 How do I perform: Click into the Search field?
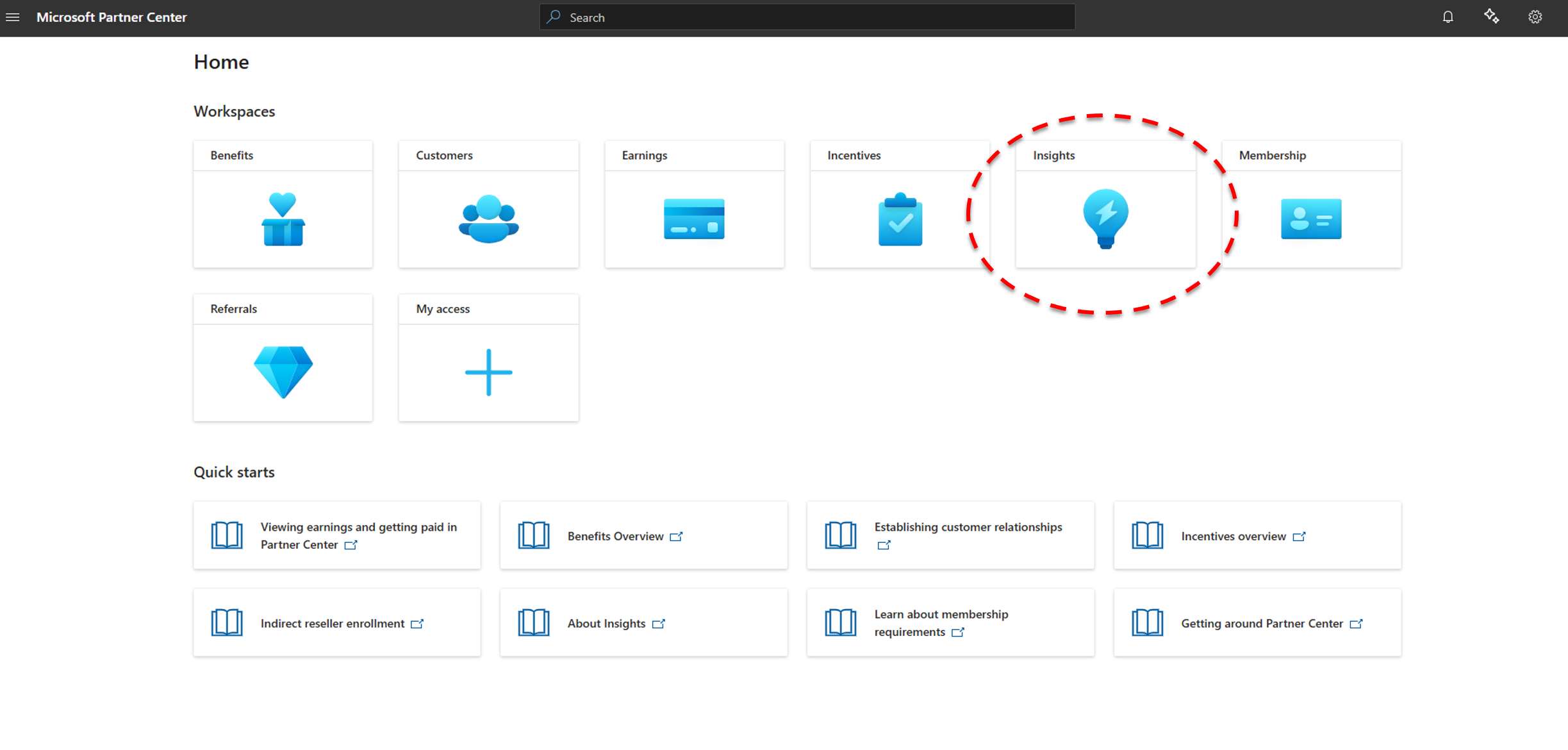coord(807,17)
